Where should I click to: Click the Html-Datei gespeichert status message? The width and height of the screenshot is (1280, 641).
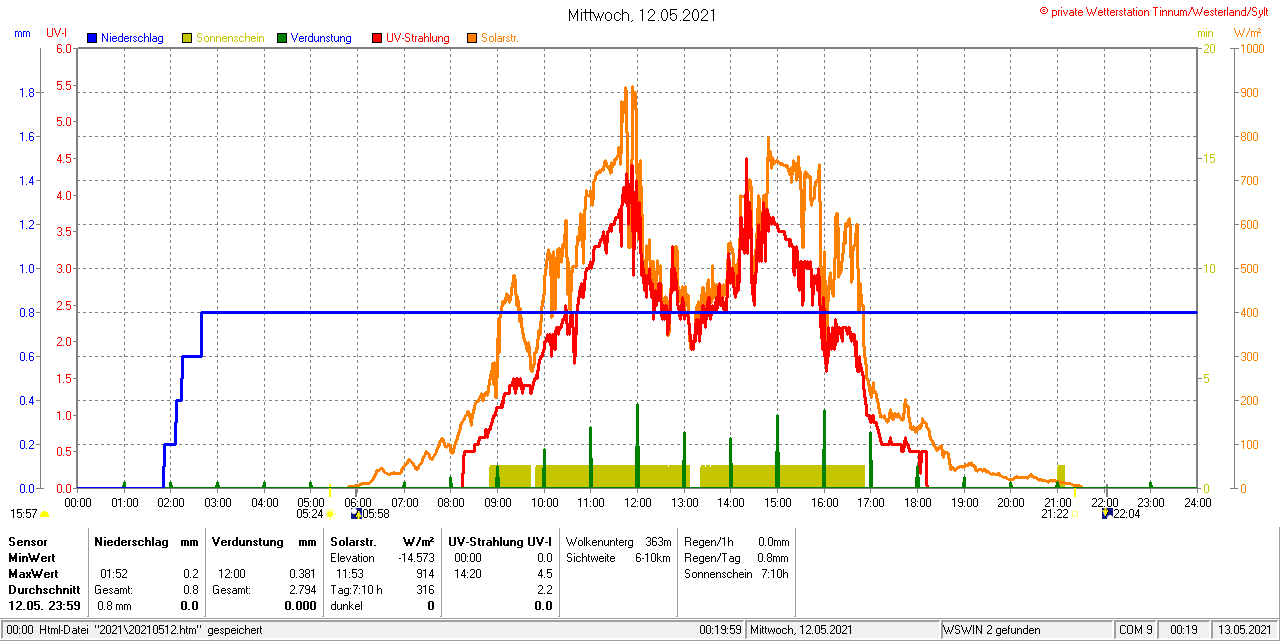point(150,630)
